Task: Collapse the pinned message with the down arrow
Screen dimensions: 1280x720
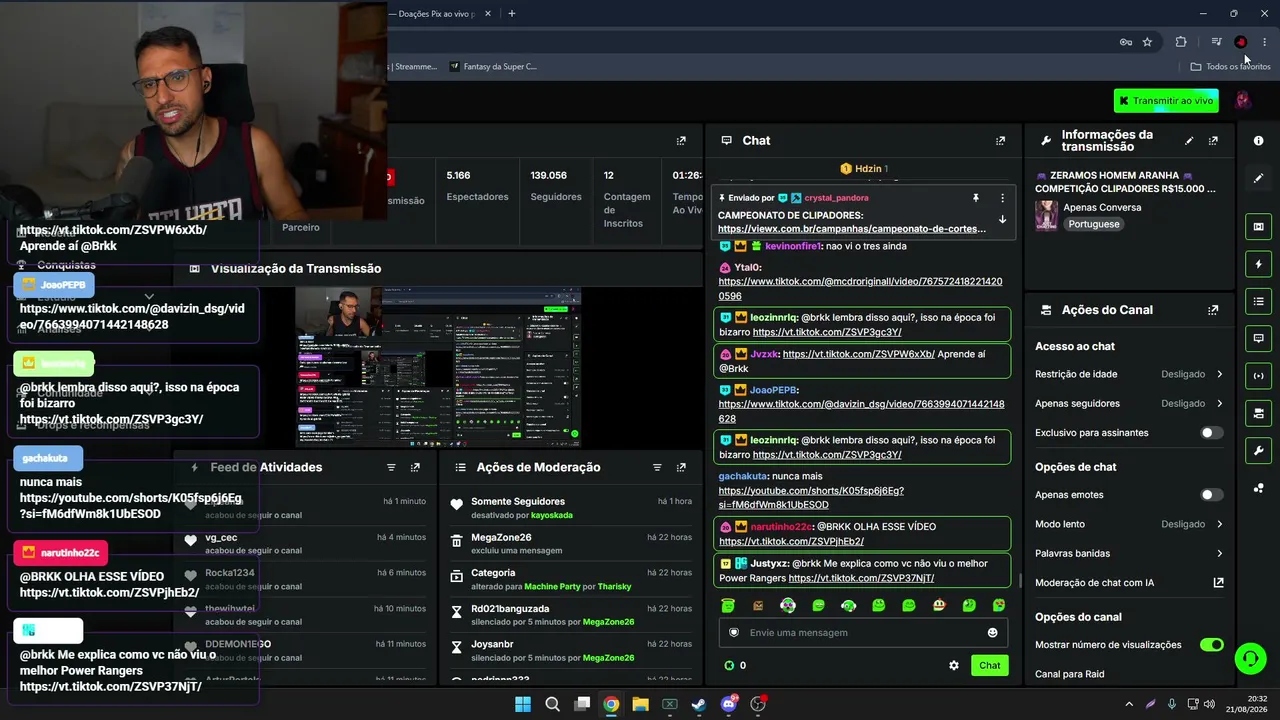Action: coord(1002,220)
